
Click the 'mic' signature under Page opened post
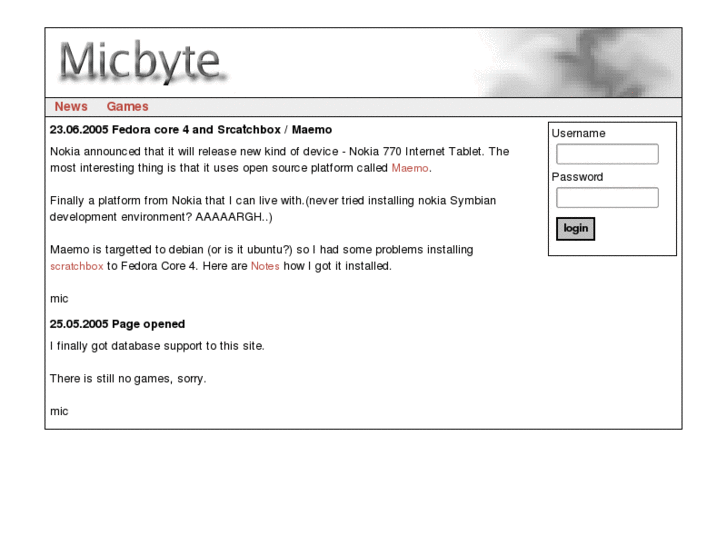pyautogui.click(x=59, y=411)
